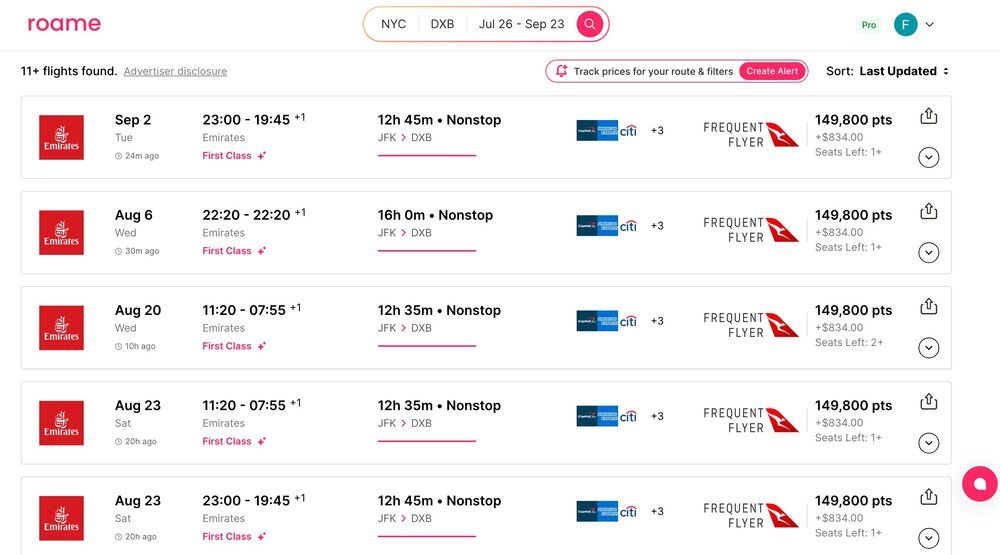Expand the Sep 2 flight details
The width and height of the screenshot is (1000, 555).
(928, 157)
